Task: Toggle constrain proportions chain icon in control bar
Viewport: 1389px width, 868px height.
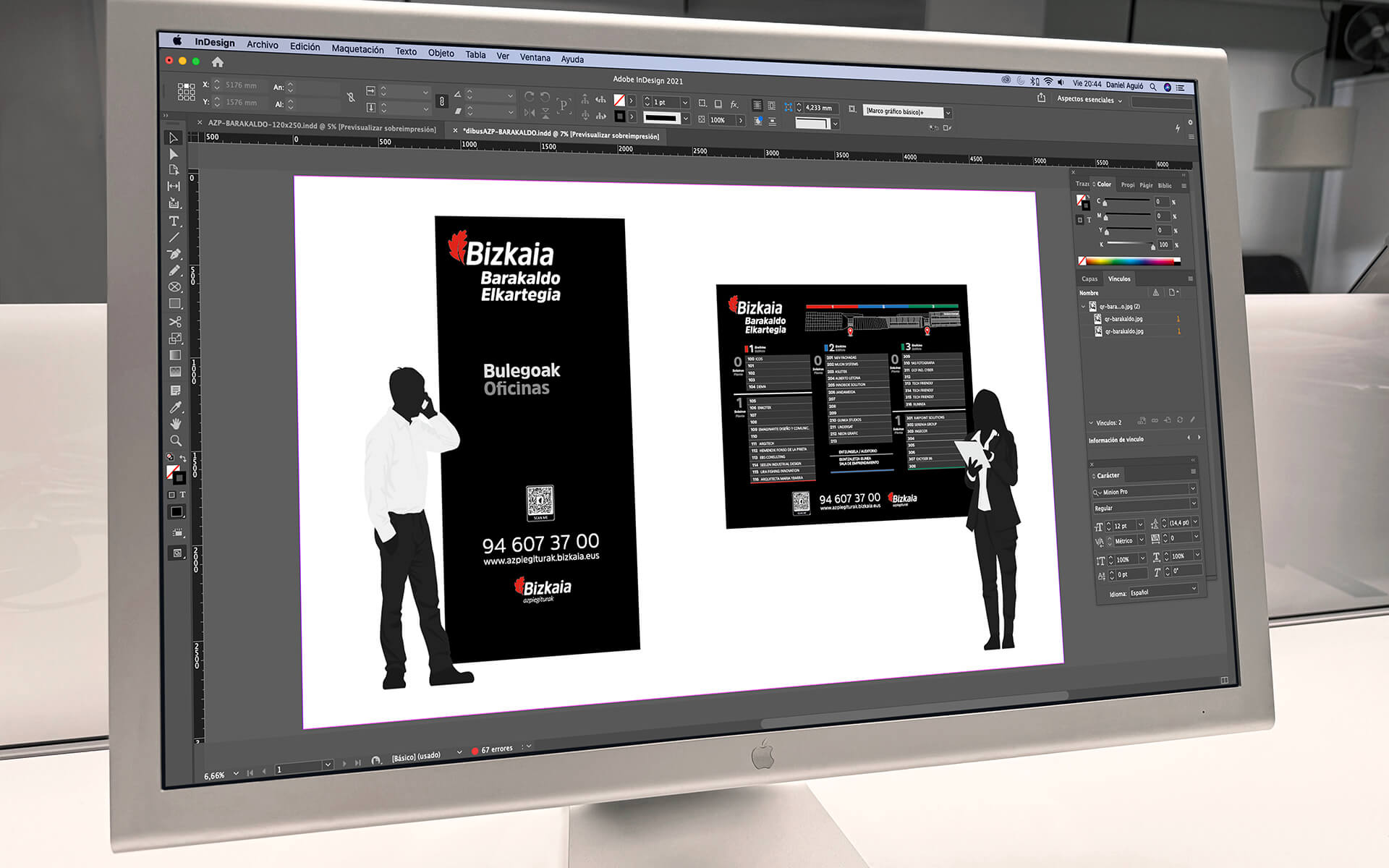Action: pyautogui.click(x=441, y=101)
